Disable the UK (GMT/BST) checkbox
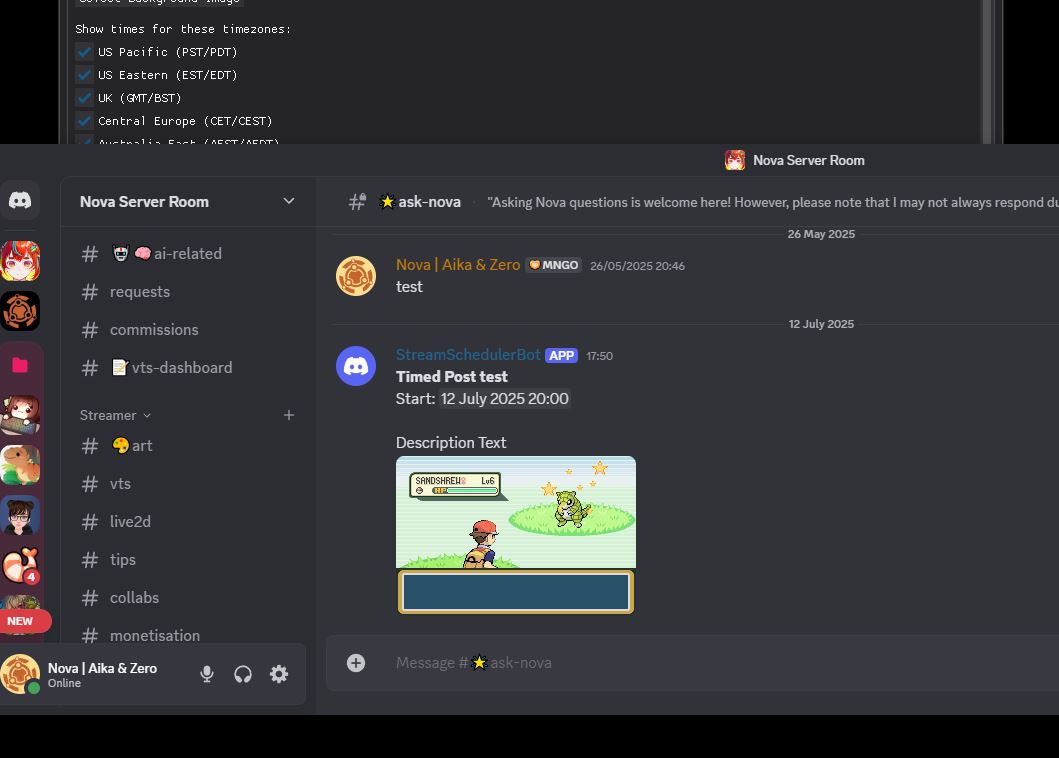This screenshot has width=1059, height=758. (x=84, y=97)
